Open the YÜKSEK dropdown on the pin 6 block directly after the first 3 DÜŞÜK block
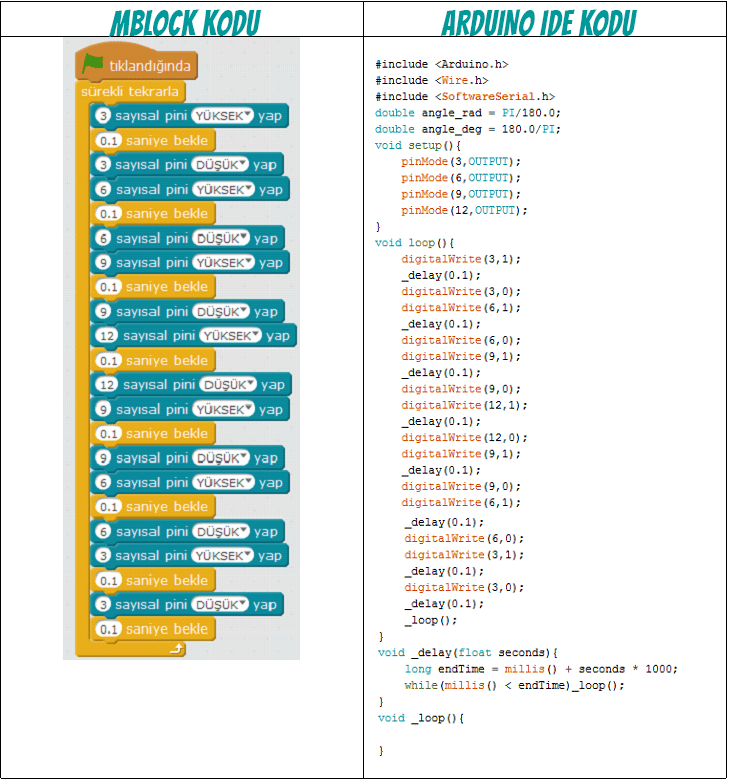729x780 pixels. pyautogui.click(x=223, y=190)
